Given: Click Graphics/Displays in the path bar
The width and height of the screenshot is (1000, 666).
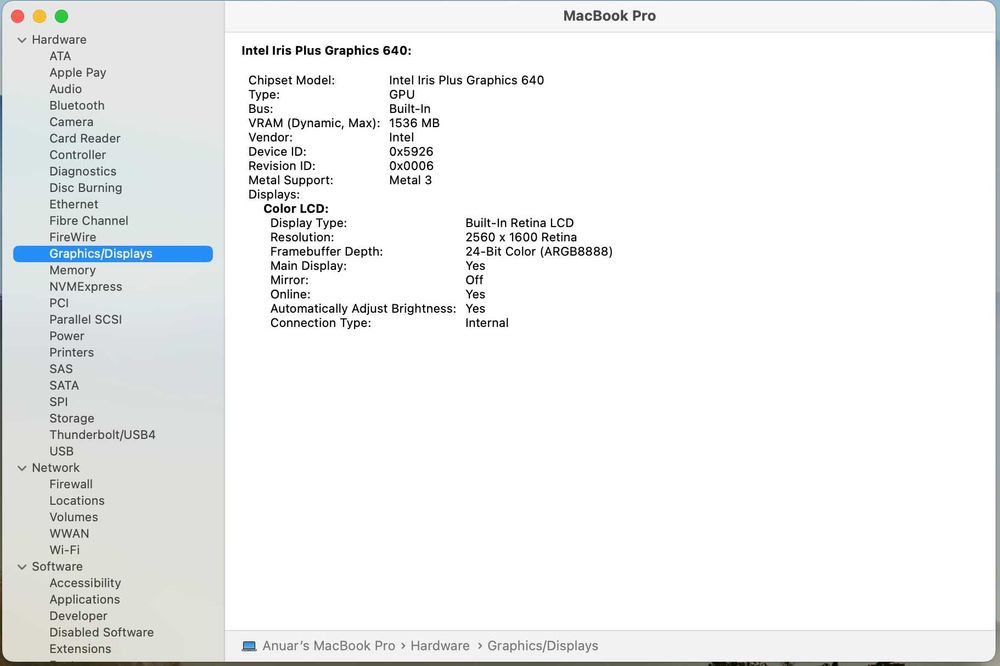Looking at the screenshot, I should point(543,646).
